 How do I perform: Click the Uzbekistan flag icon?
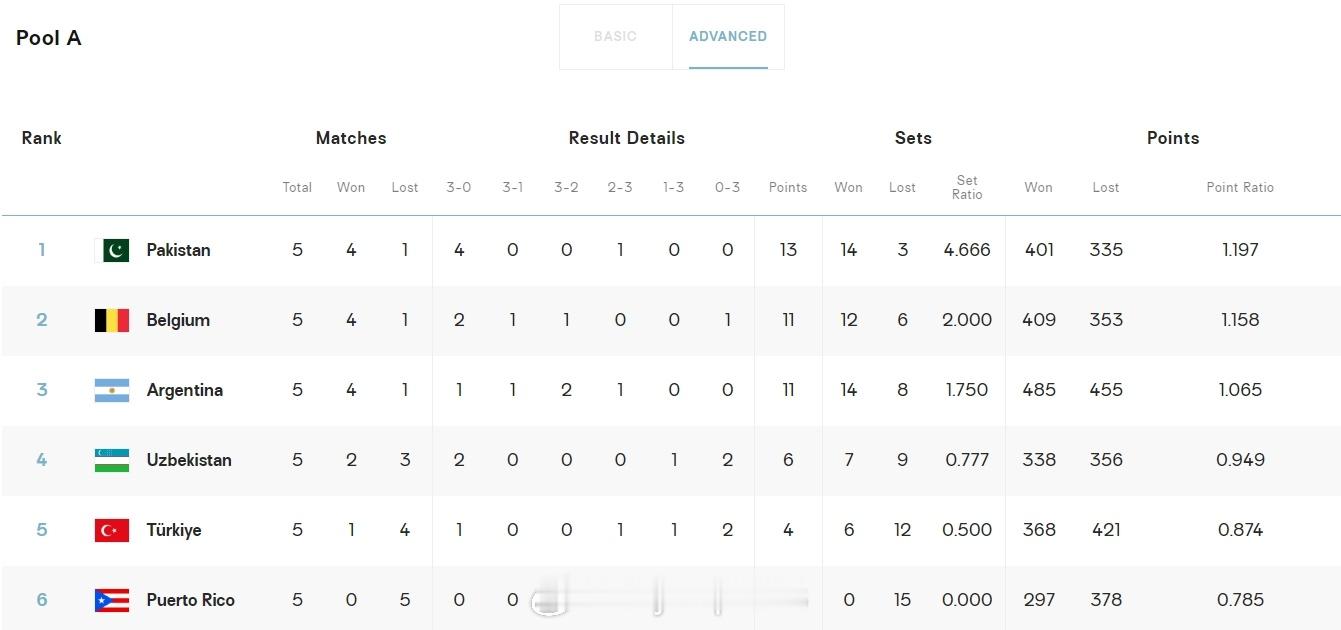click(112, 460)
